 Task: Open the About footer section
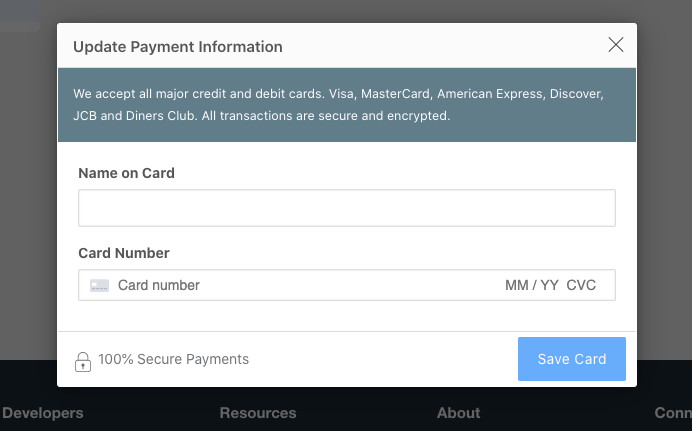coord(459,413)
